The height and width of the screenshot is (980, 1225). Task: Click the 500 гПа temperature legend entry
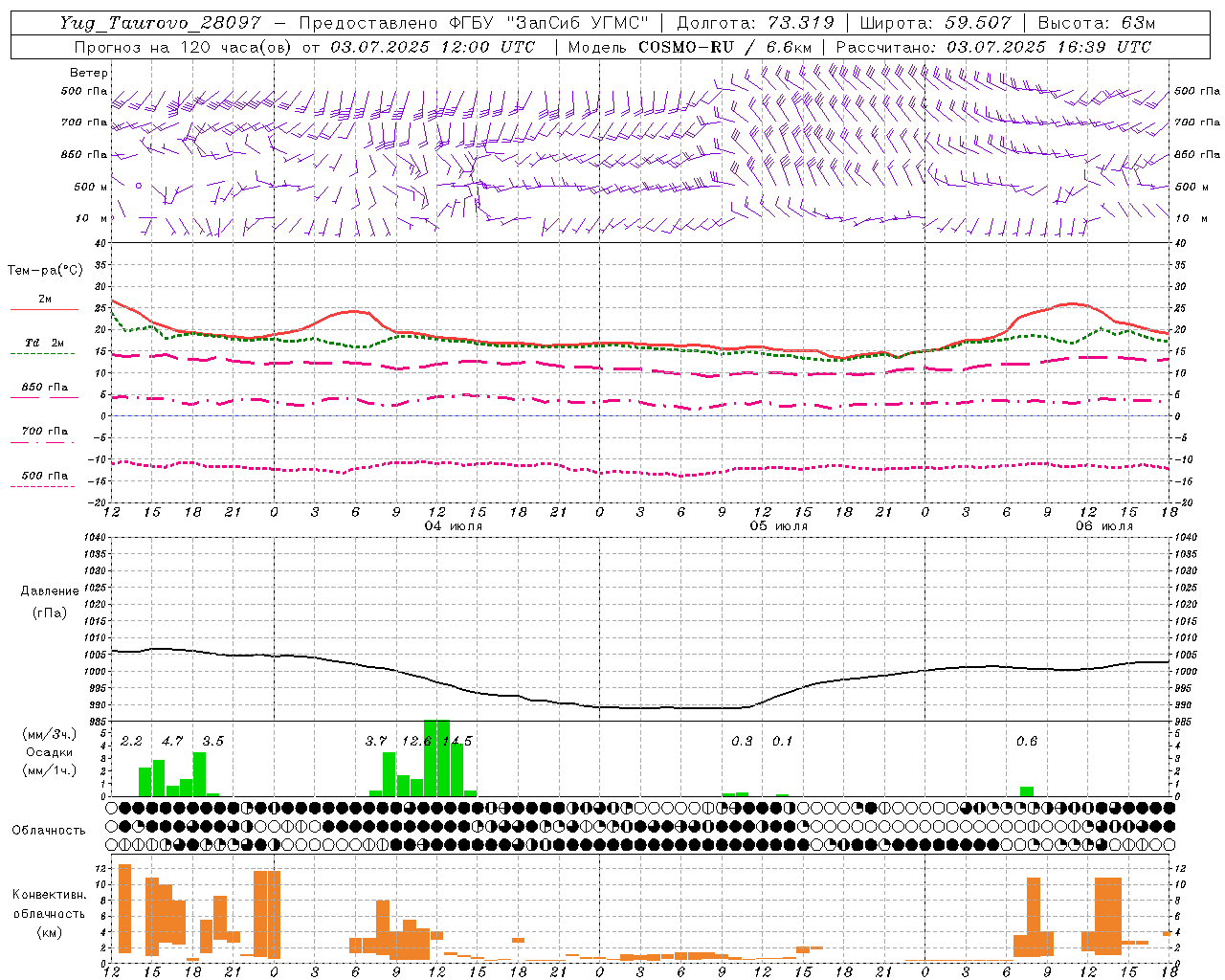pyautogui.click(x=44, y=476)
